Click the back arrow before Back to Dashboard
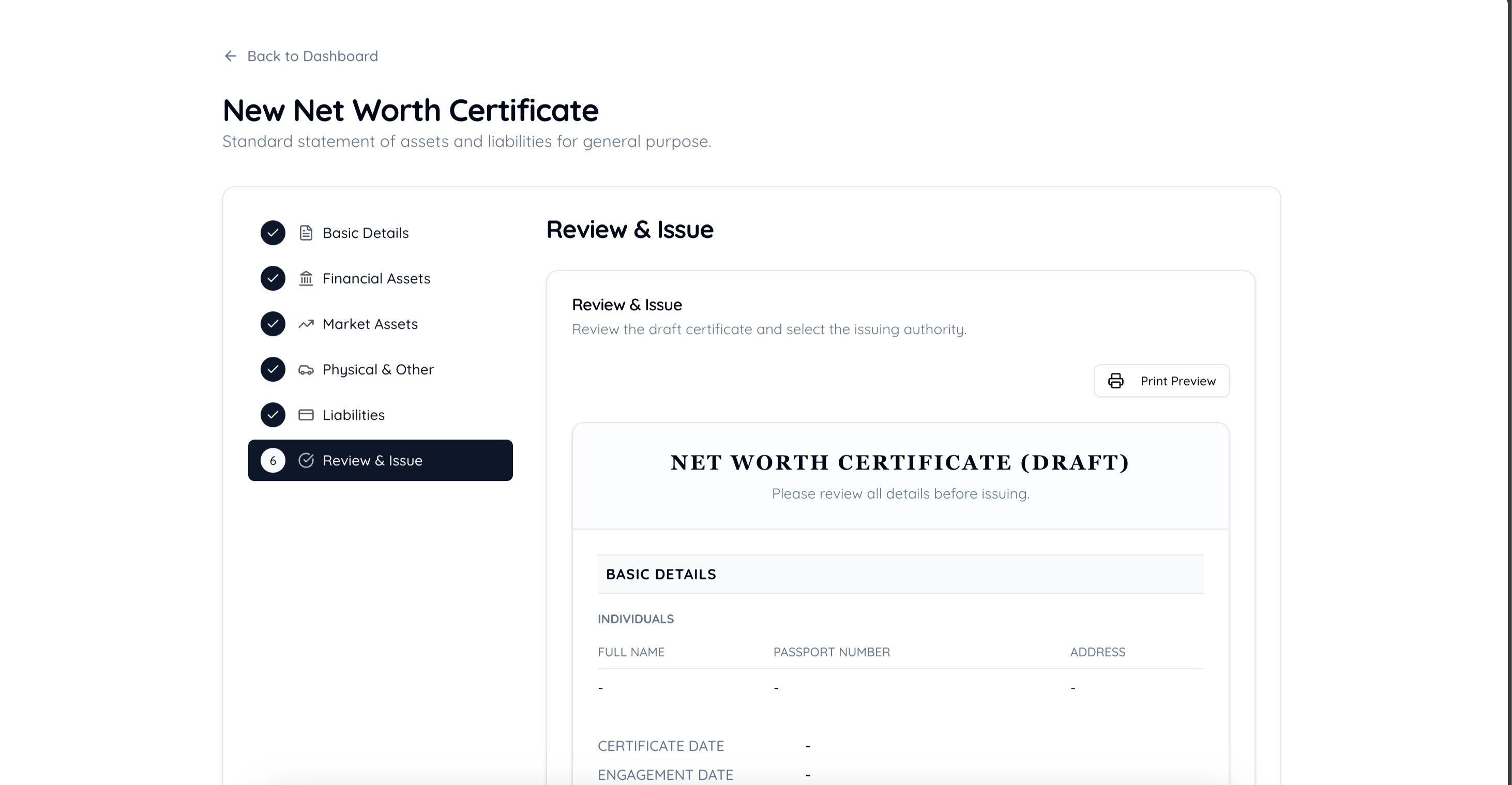The height and width of the screenshot is (785, 1512). [x=230, y=56]
